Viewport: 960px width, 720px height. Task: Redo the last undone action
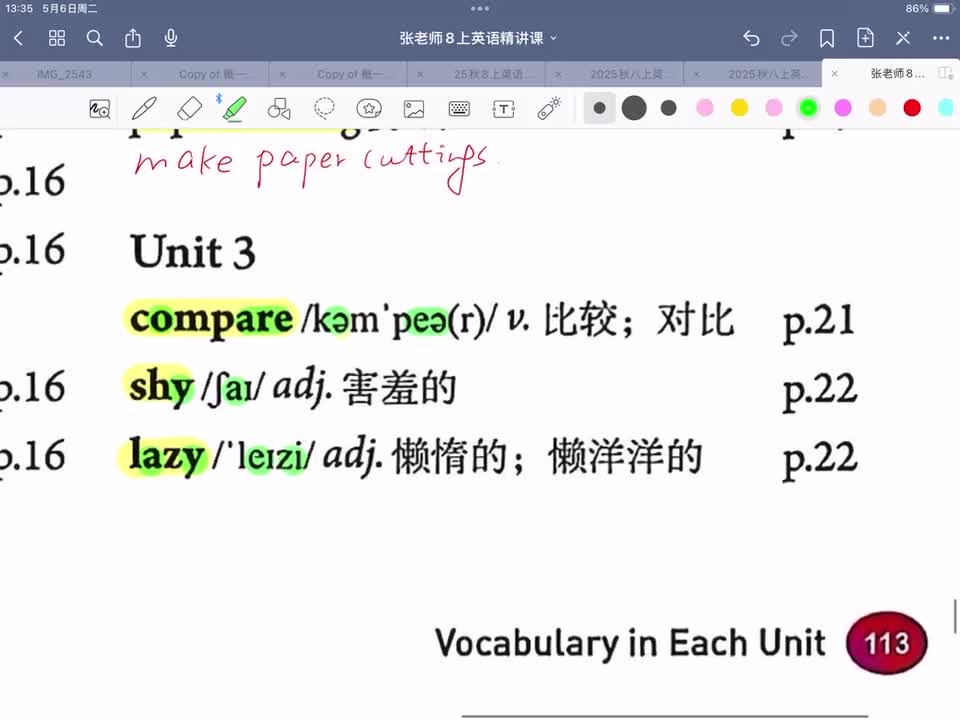point(789,39)
